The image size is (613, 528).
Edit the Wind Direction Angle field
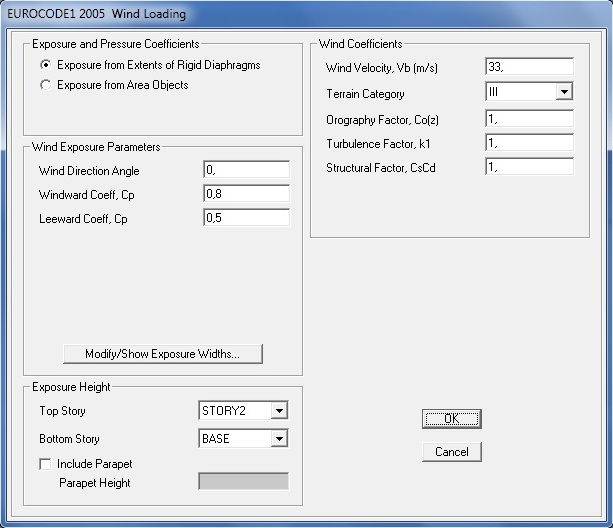247,170
